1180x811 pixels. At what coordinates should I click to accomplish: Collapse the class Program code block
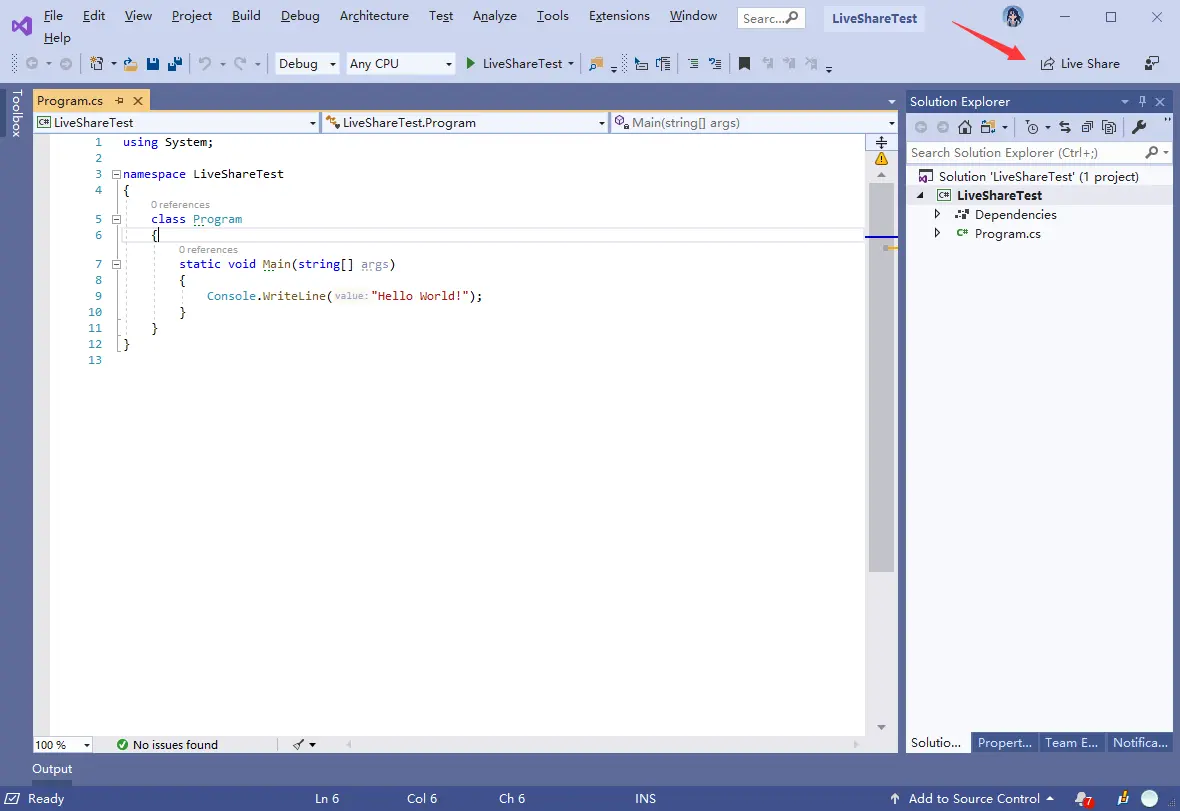(x=116, y=220)
